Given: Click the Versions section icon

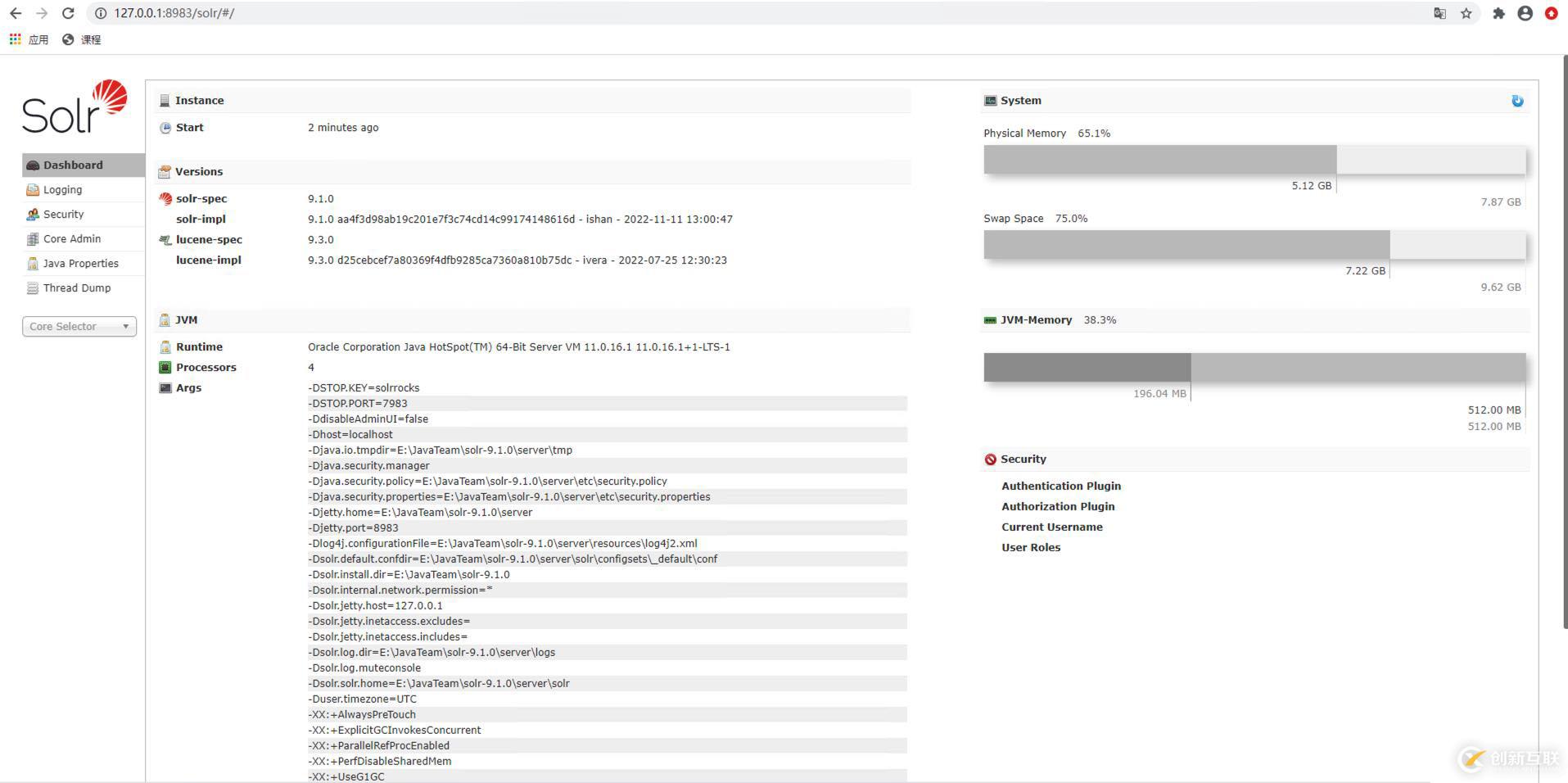Looking at the screenshot, I should click(x=165, y=172).
